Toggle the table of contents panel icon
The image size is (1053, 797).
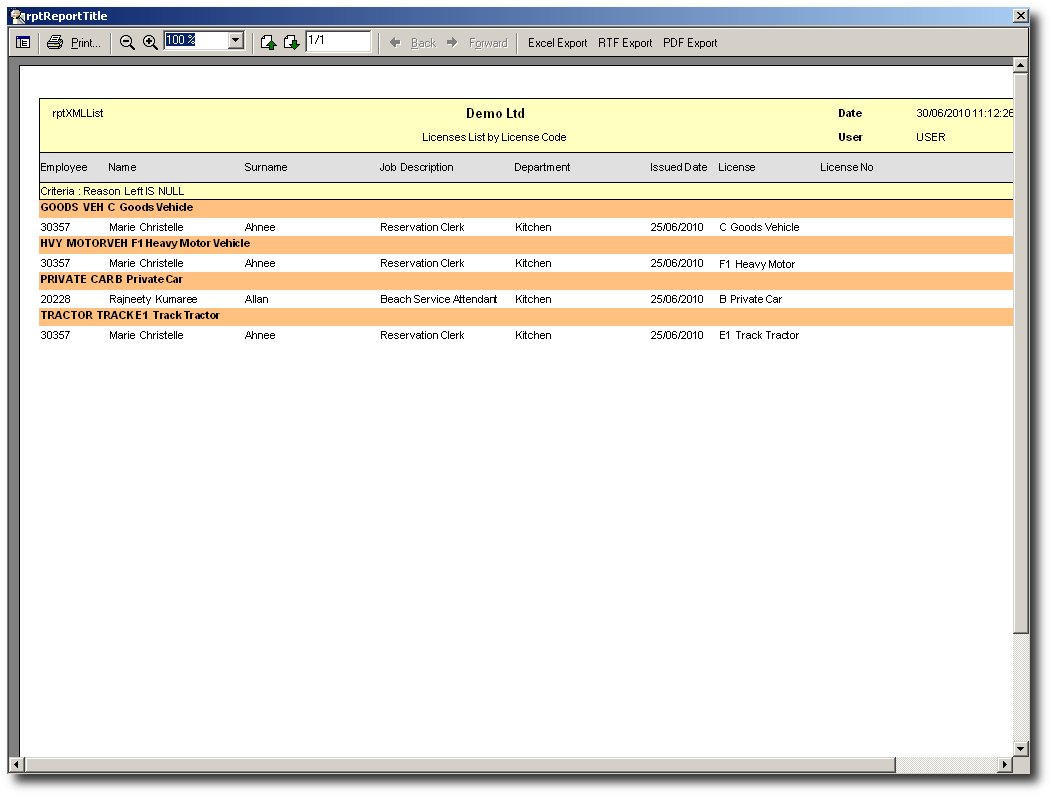click(x=23, y=43)
